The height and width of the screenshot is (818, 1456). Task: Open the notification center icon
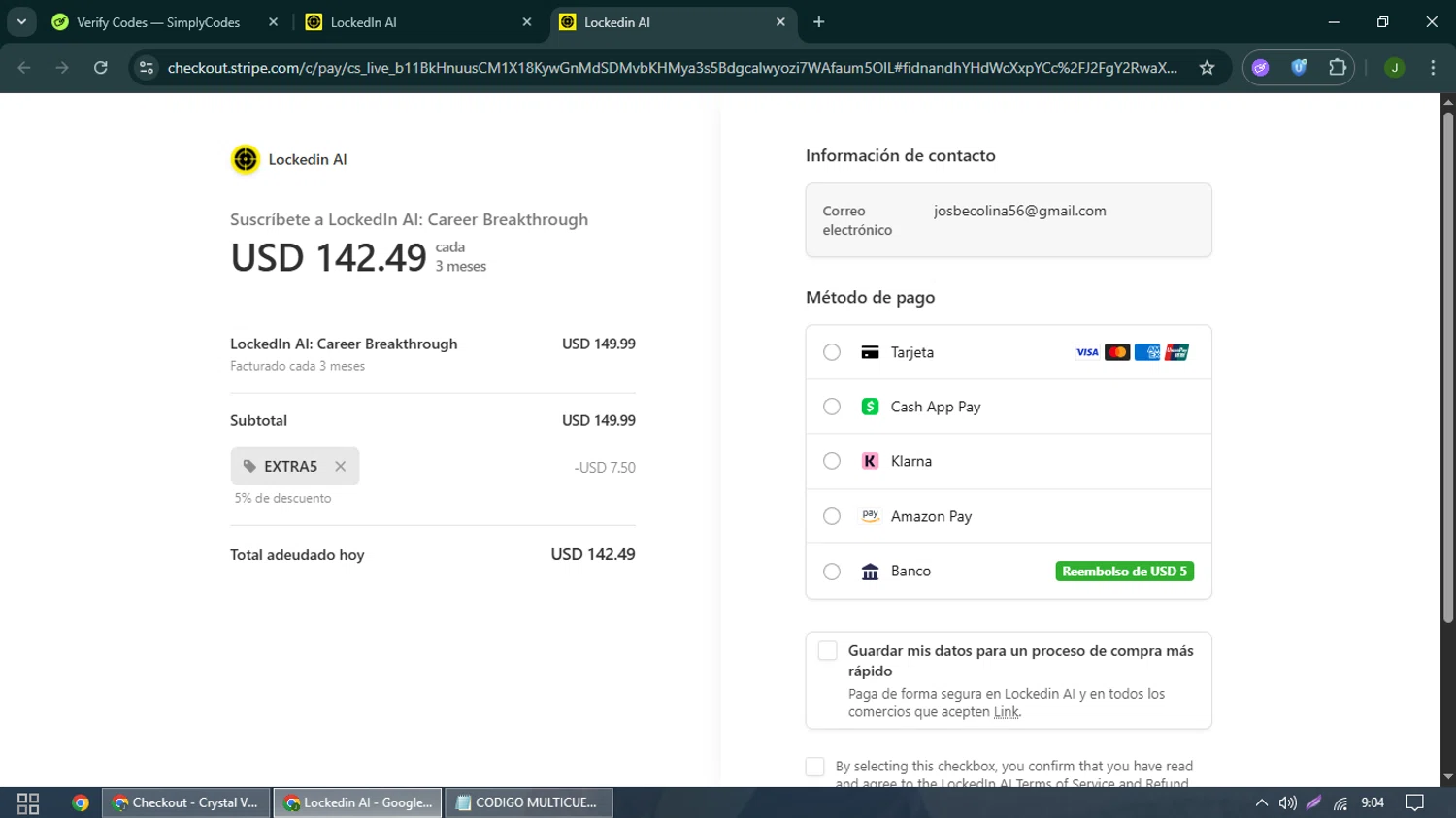coord(1415,802)
